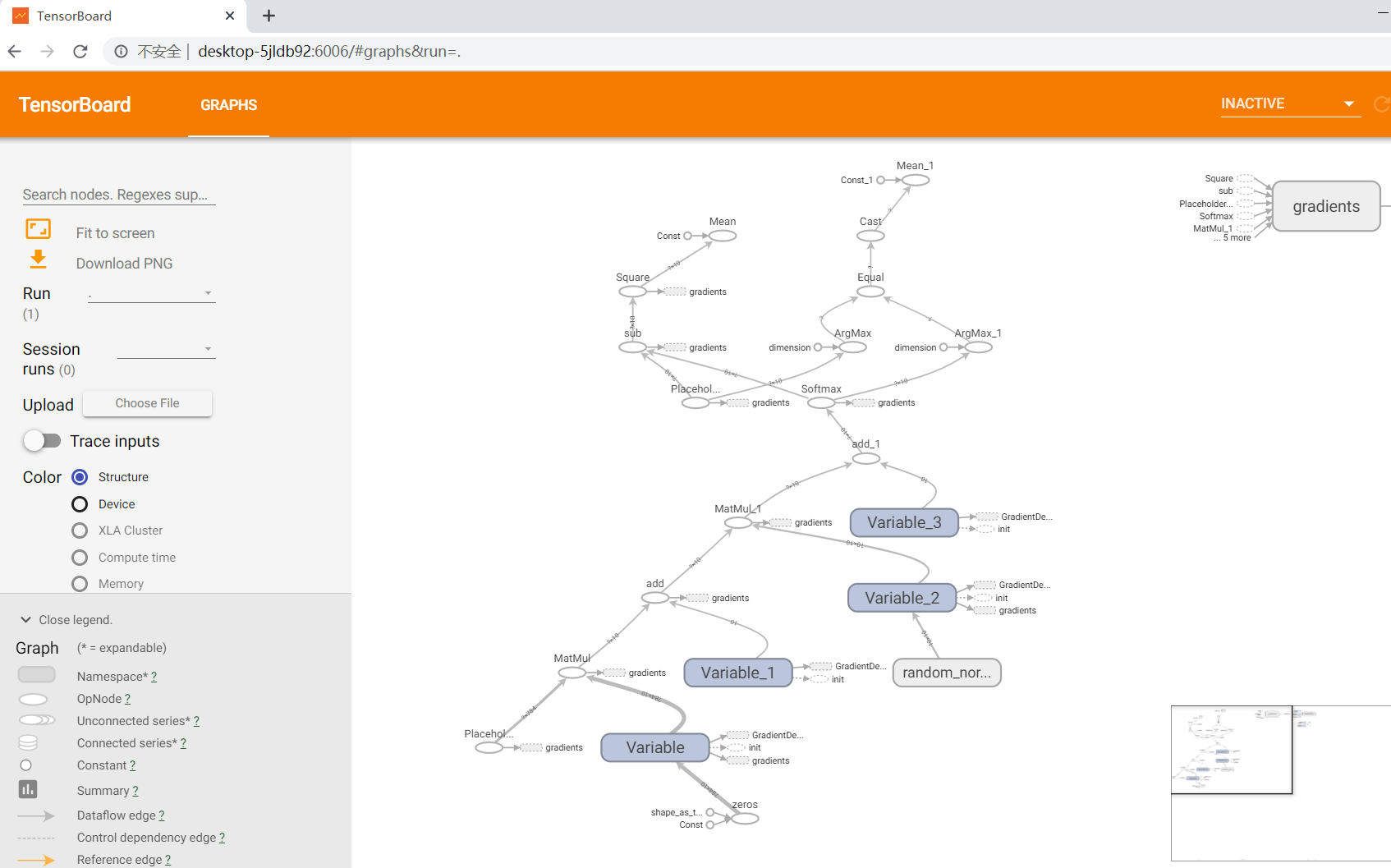Click the Softmax op node
The width and height of the screenshot is (1391, 868).
click(820, 403)
